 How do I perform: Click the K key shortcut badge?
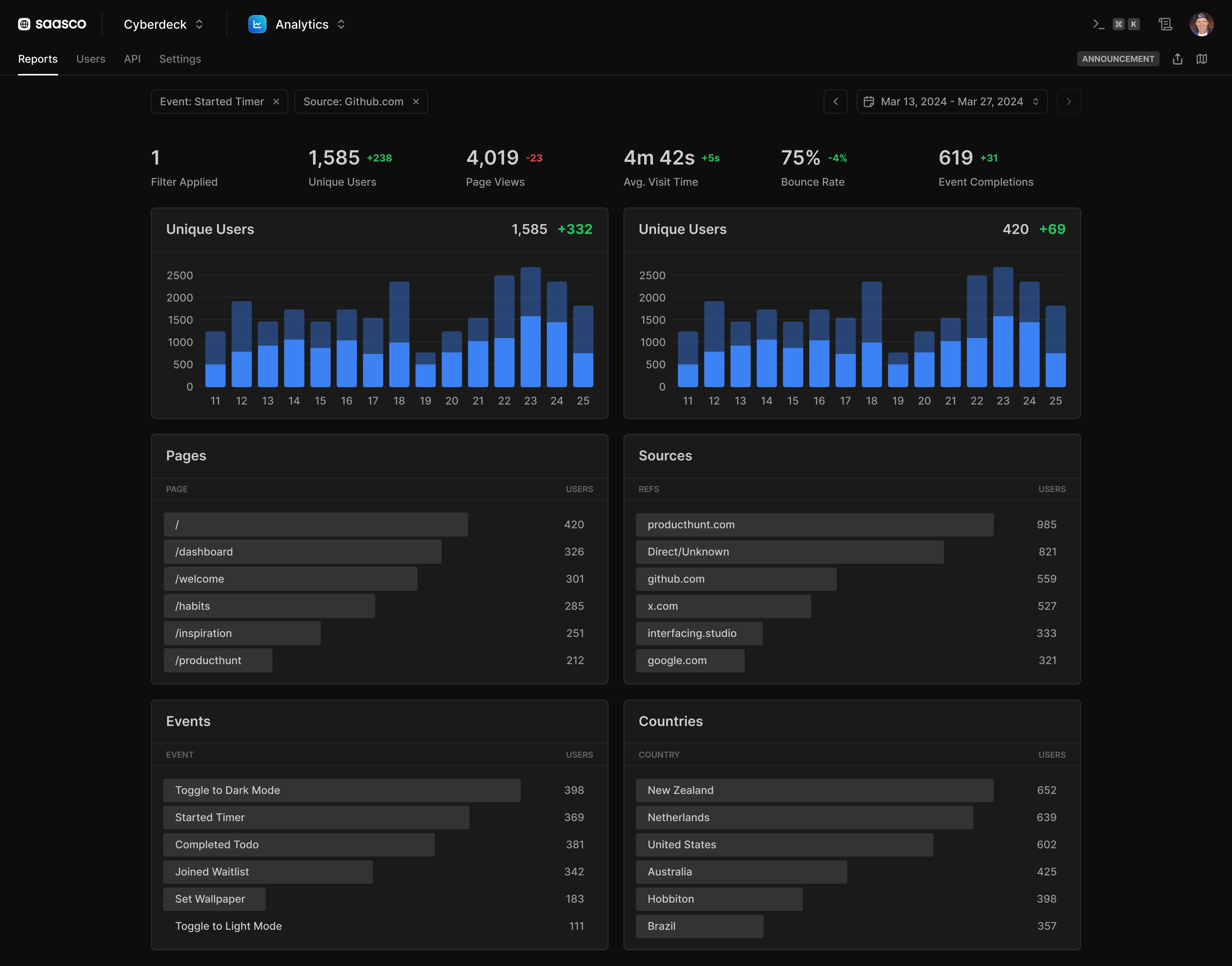pos(1133,24)
